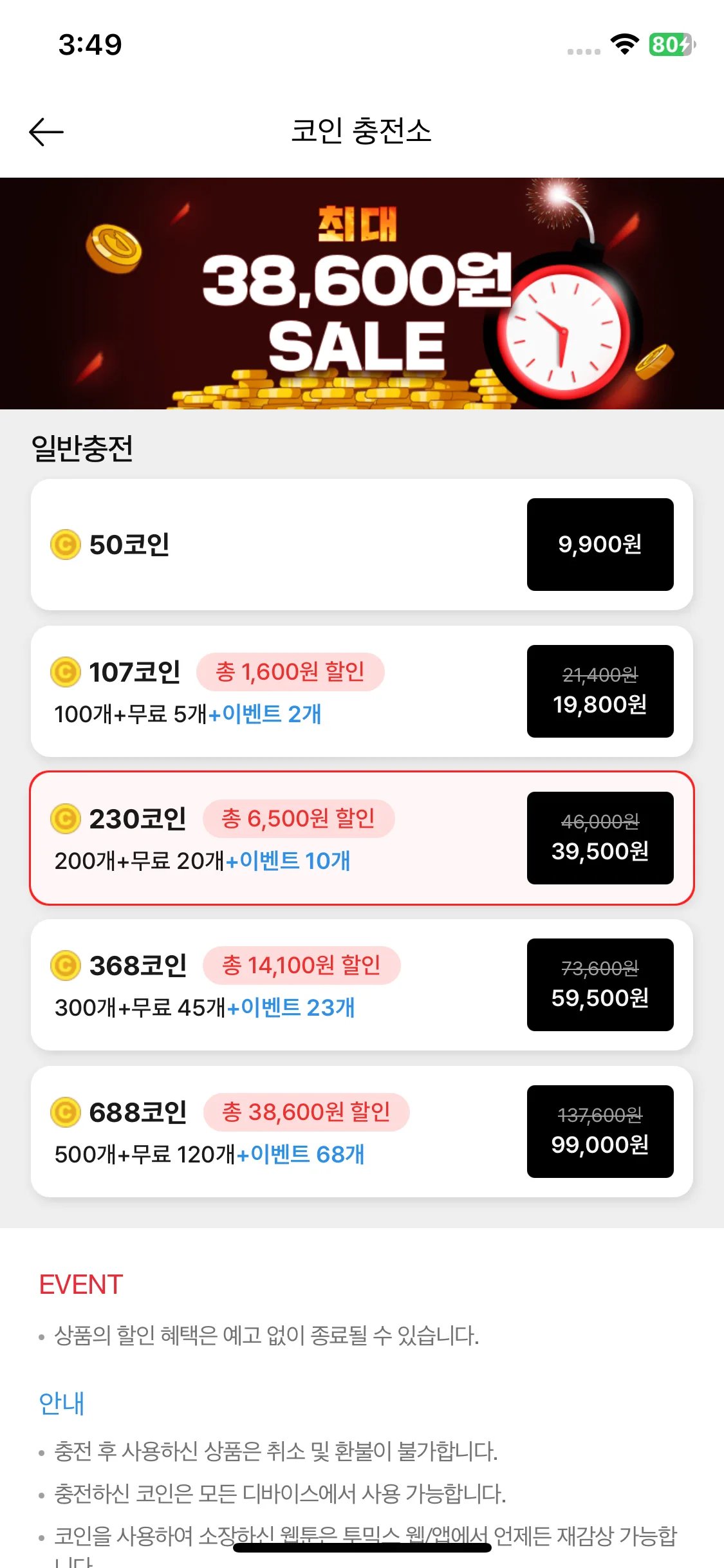Click the coin icon beside 688코인
Viewport: 724px width, 1568px height.
tap(66, 1112)
